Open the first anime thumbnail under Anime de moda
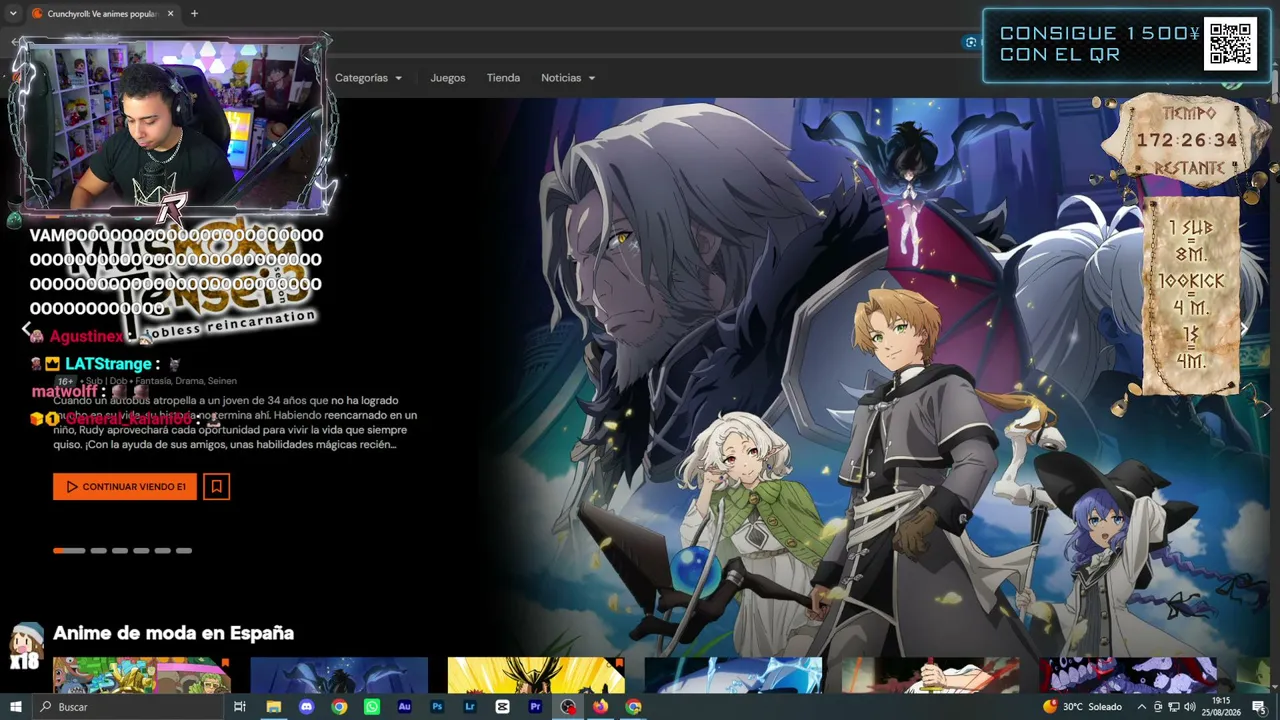 tap(141, 675)
